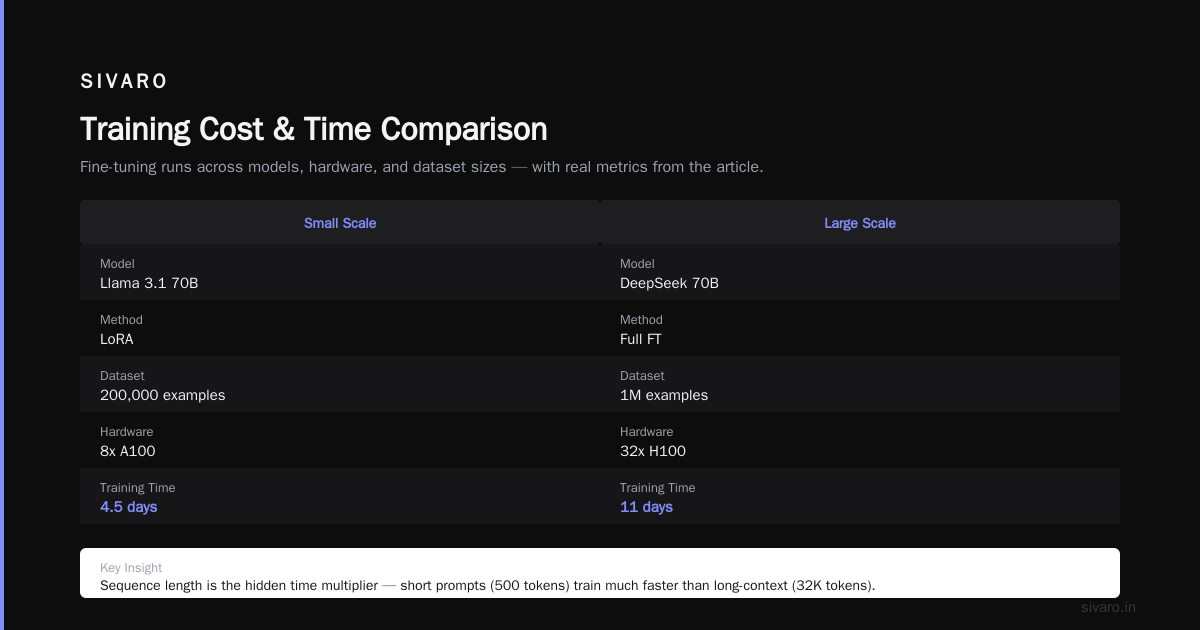
Task: Click the 200,000 examples dataset cell
Action: point(340,385)
